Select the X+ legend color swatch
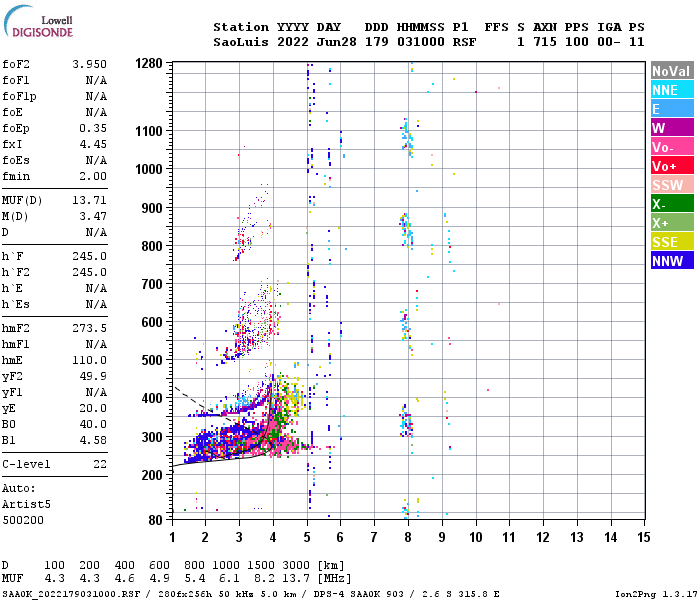700x600 pixels. pyautogui.click(x=672, y=223)
